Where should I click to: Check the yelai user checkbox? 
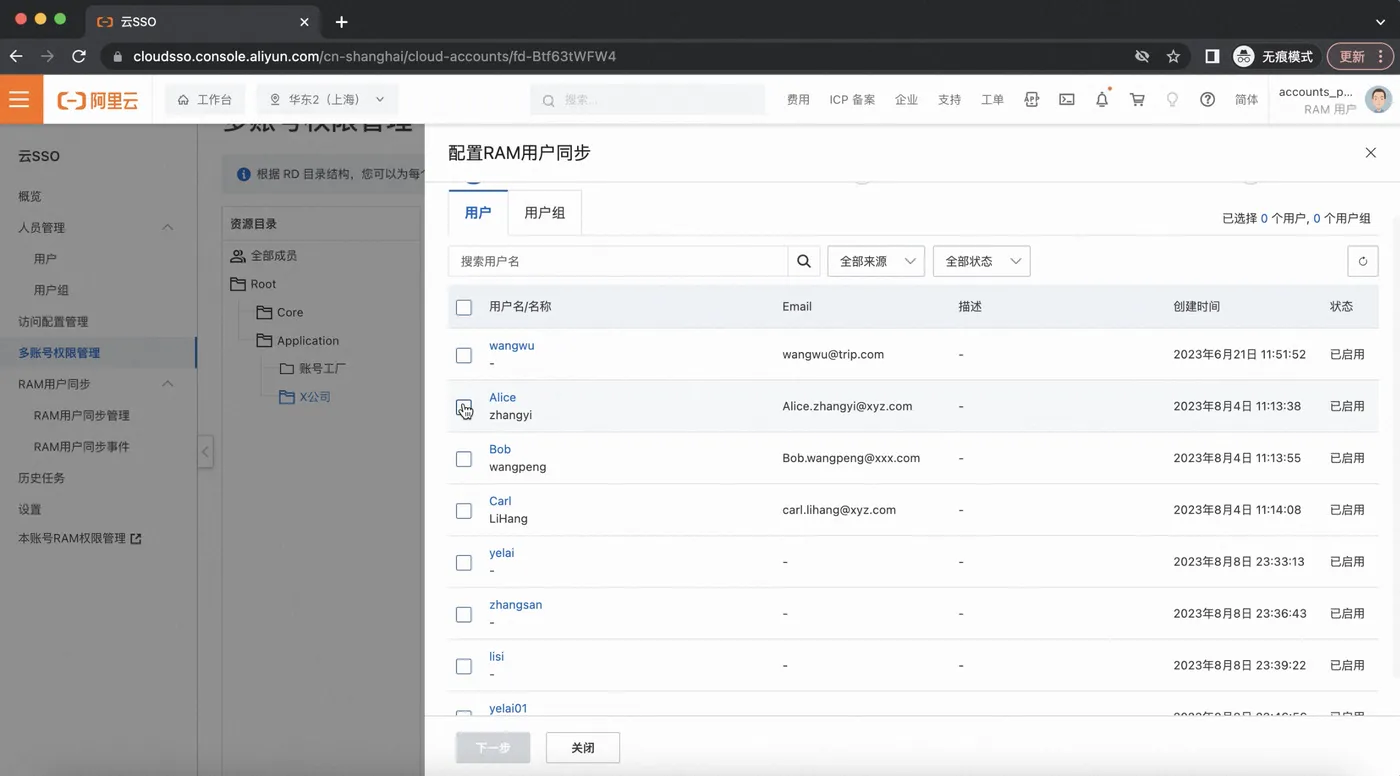[x=464, y=563]
